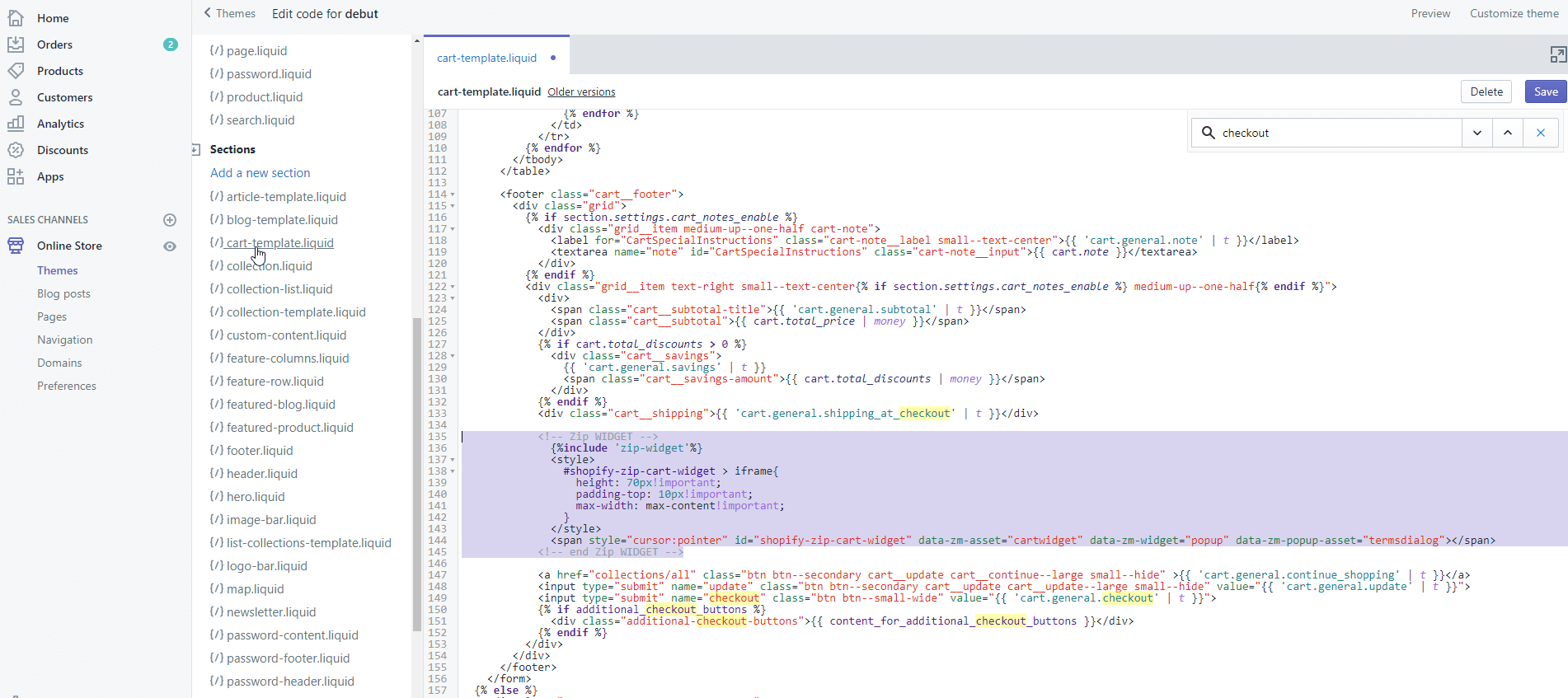
Task: Open header.liquid file
Action: tap(262, 474)
